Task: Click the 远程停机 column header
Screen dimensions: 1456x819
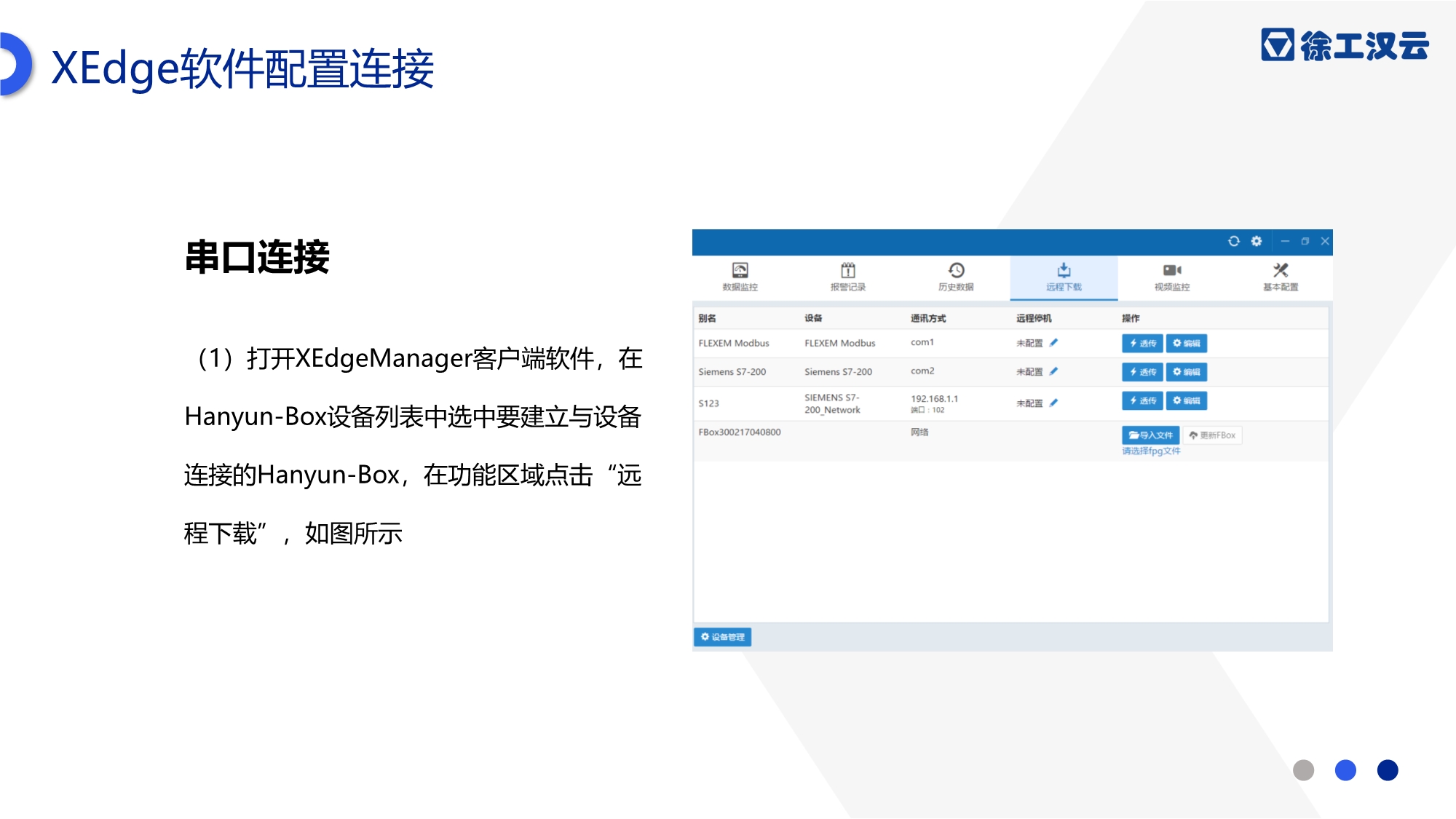Action: [1034, 318]
